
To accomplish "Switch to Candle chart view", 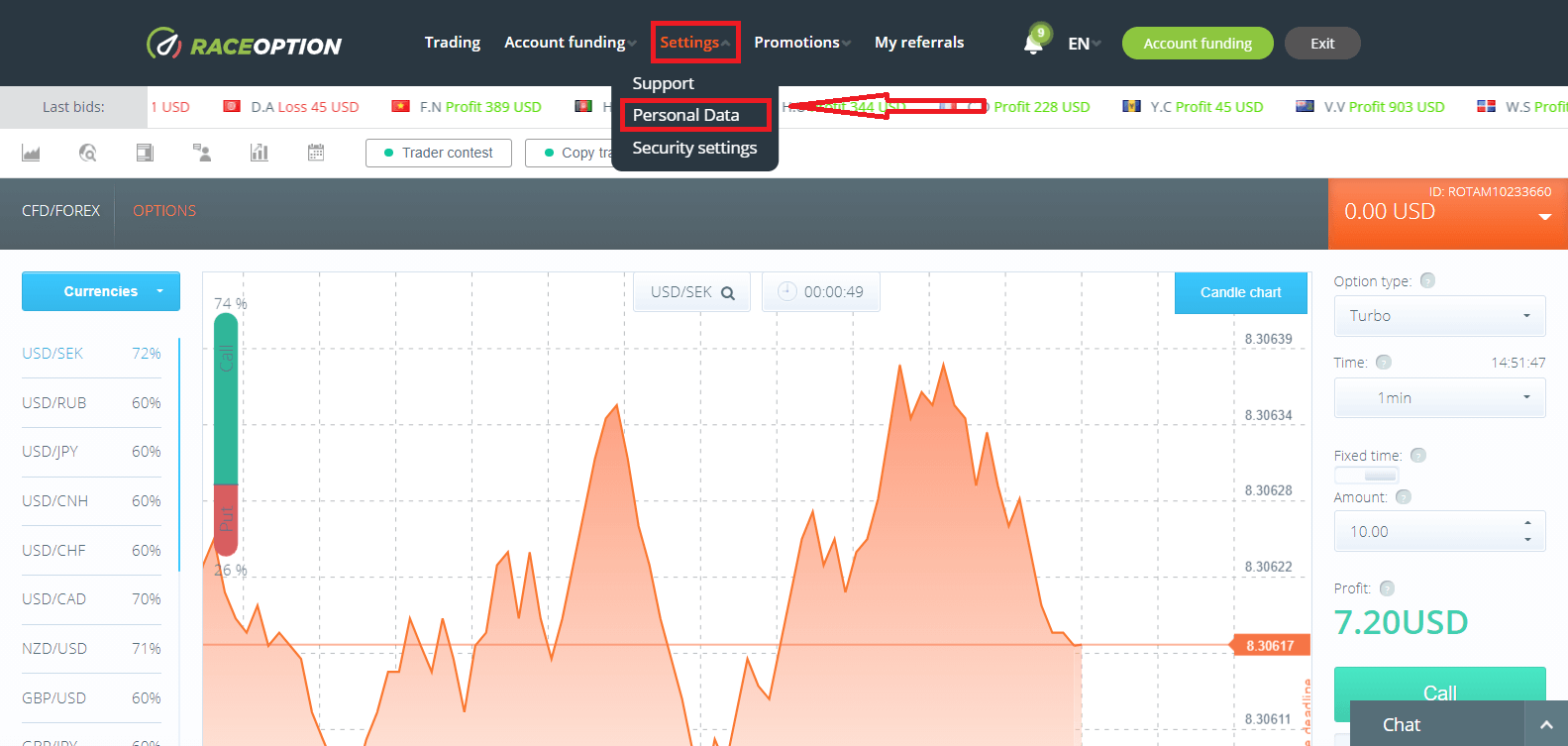I will pos(1240,292).
